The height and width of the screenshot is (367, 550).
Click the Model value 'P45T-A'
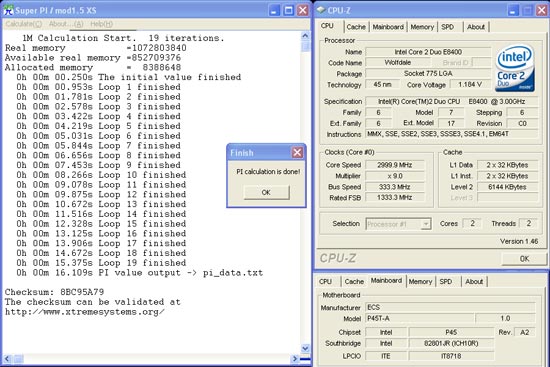point(420,318)
